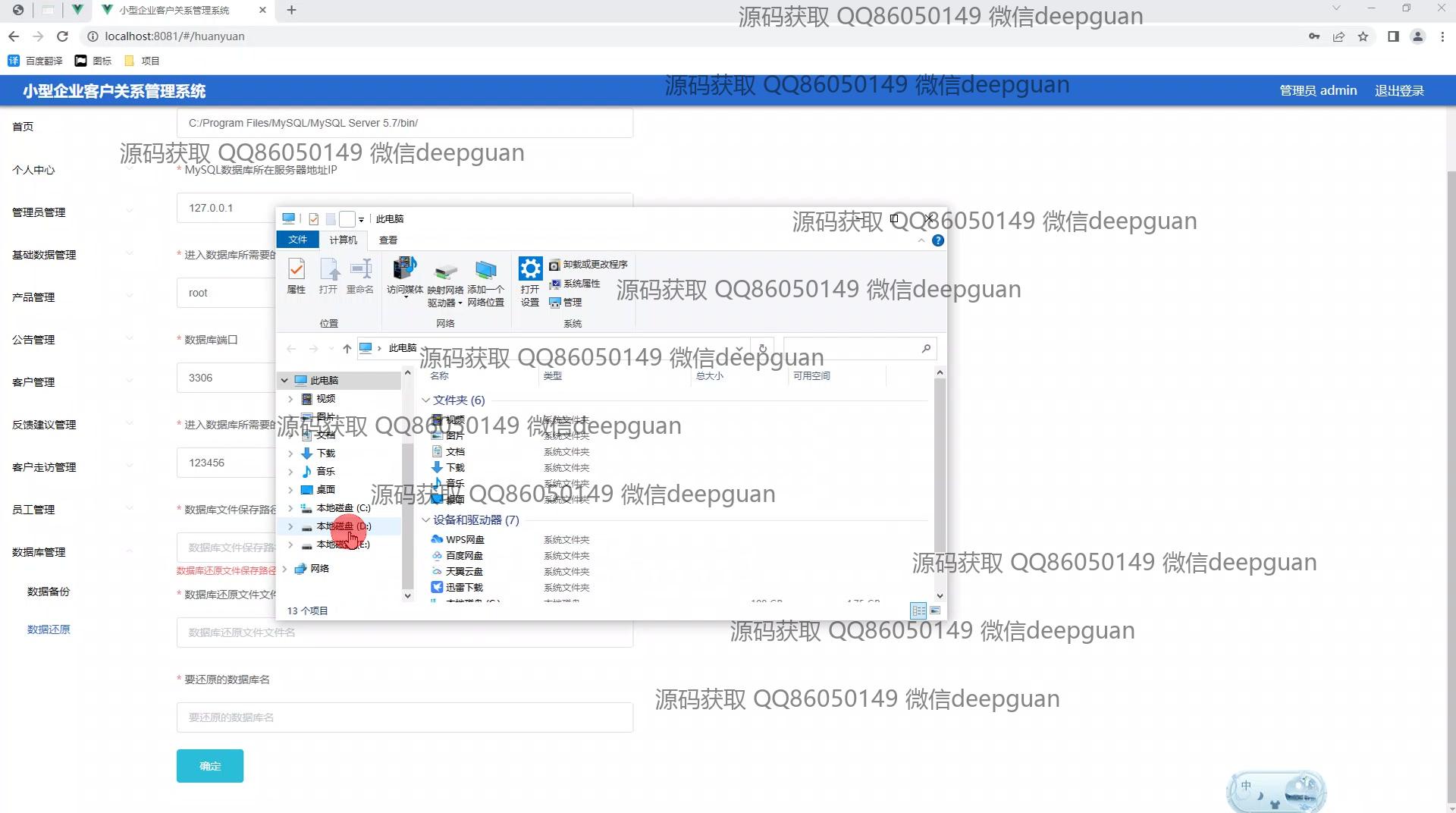Viewport: 1456px width, 813px height.
Task: Expand the 网络 tree node
Action: click(284, 569)
